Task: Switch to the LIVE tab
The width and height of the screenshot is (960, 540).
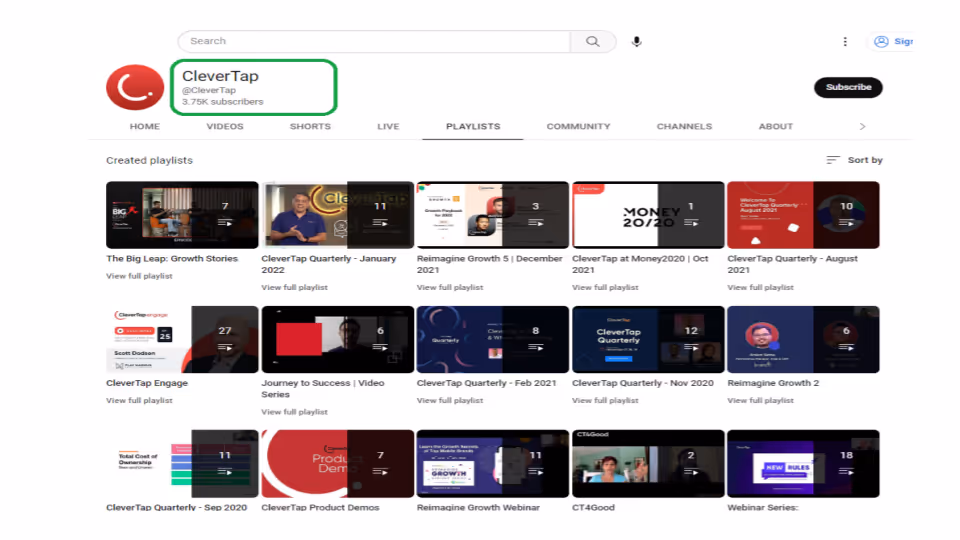Action: [388, 126]
